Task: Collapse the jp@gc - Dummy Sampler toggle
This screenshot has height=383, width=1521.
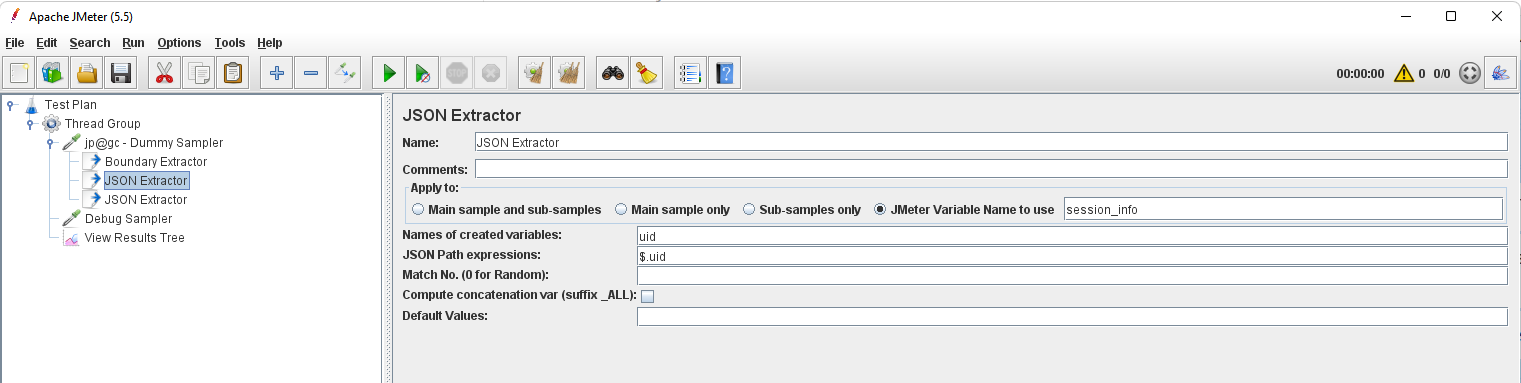Action: (50, 143)
